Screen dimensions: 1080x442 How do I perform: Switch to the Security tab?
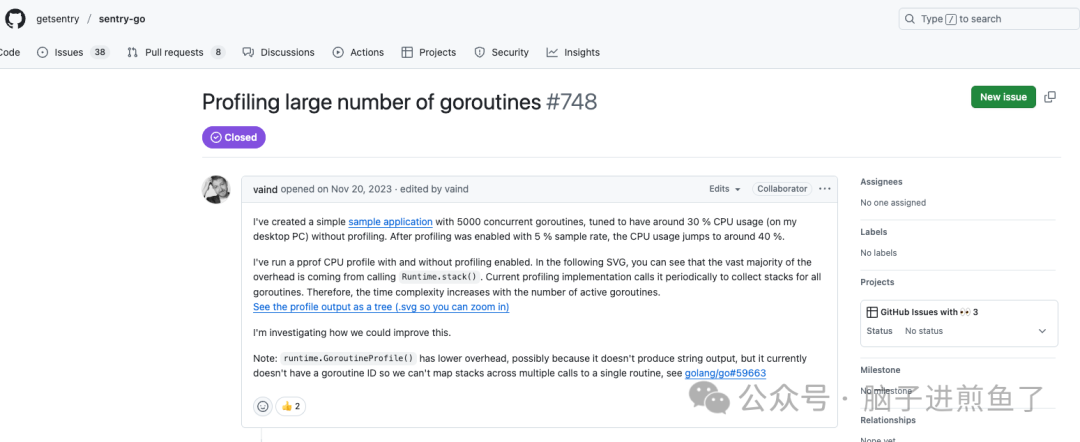coord(501,52)
